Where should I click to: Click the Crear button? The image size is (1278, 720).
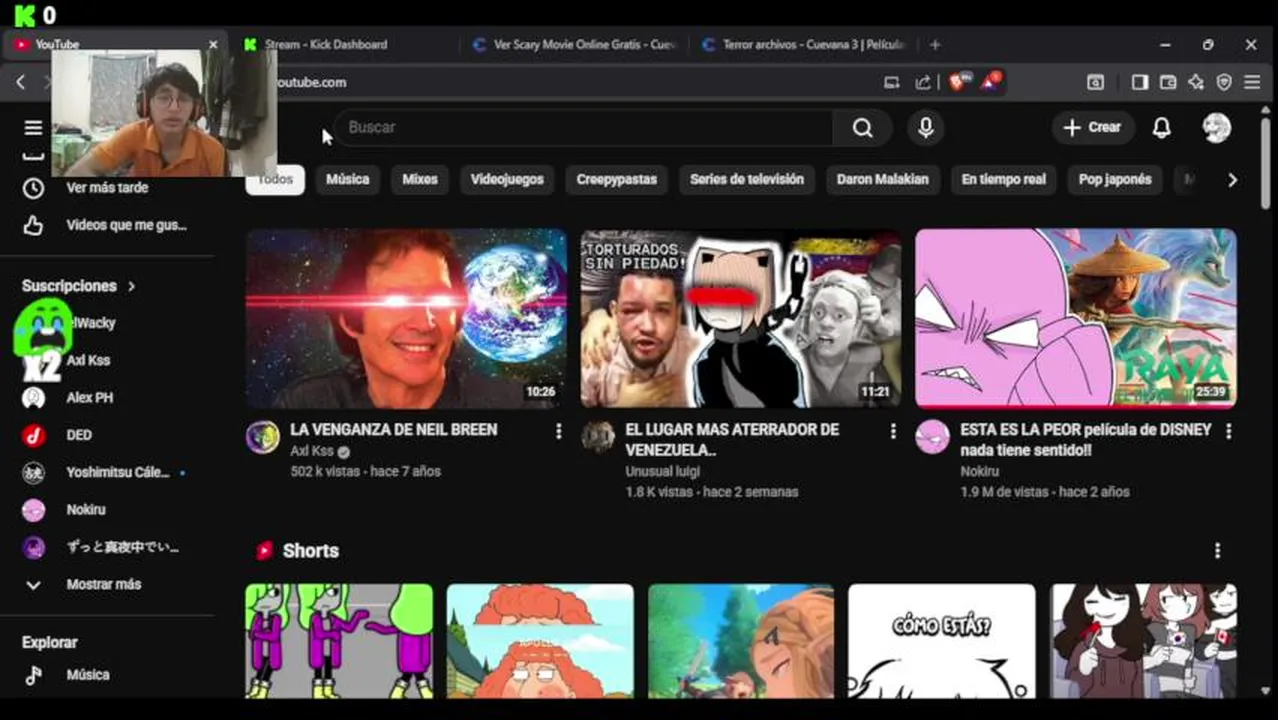(1092, 127)
